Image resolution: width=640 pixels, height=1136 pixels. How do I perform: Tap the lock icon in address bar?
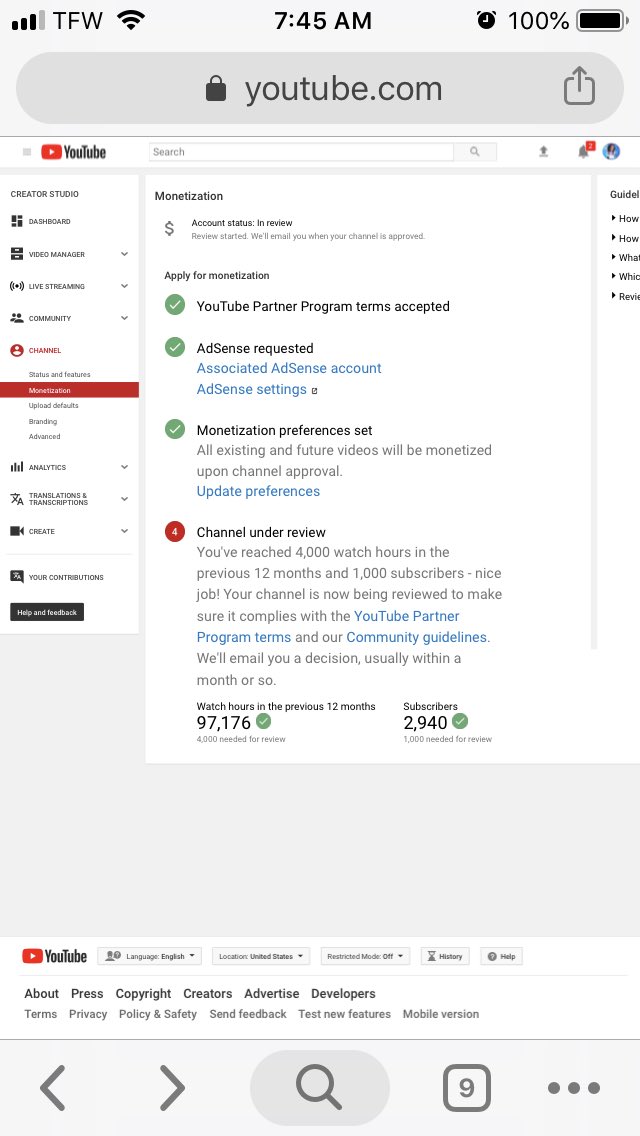point(216,89)
